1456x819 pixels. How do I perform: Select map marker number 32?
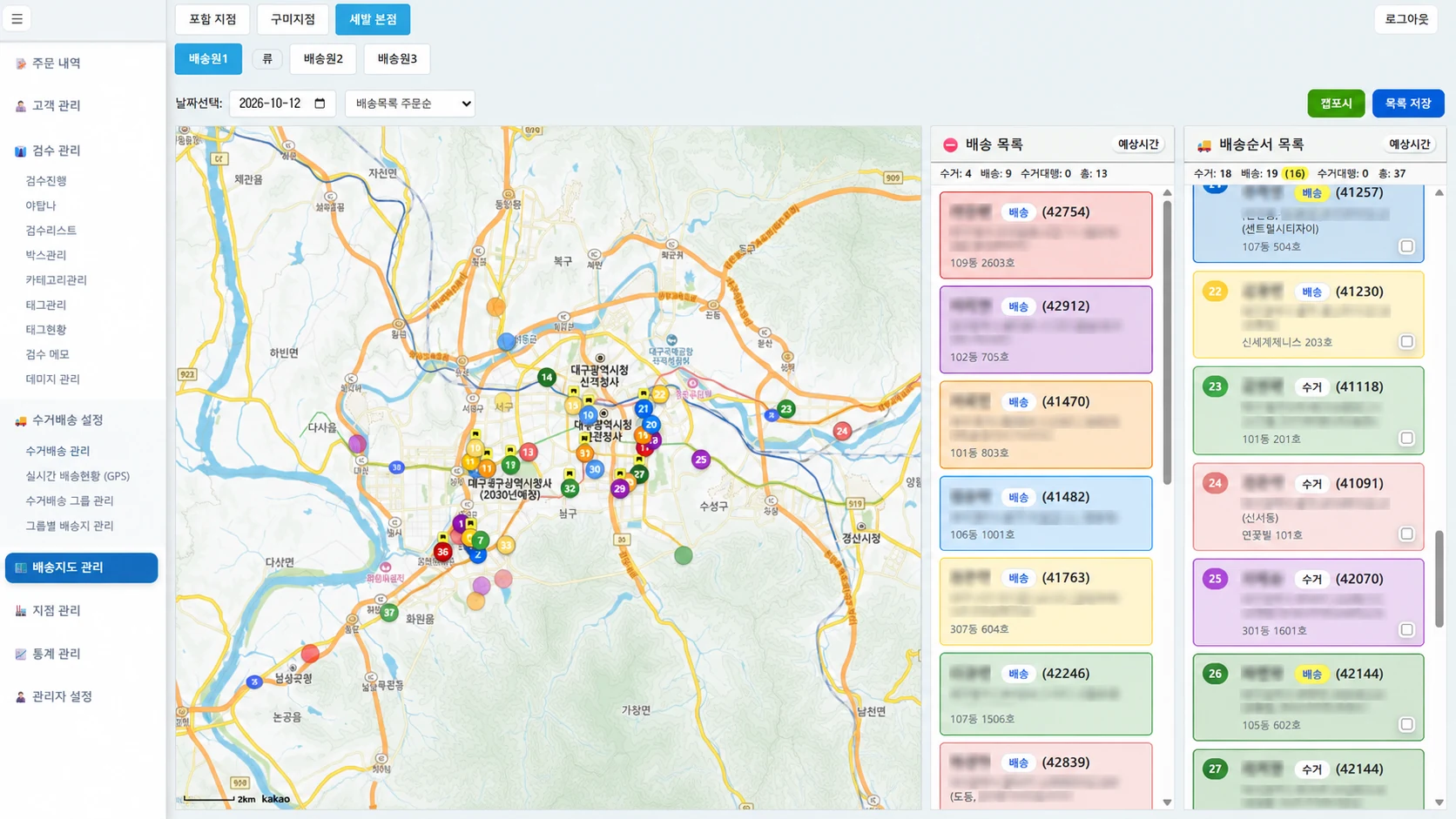point(570,488)
